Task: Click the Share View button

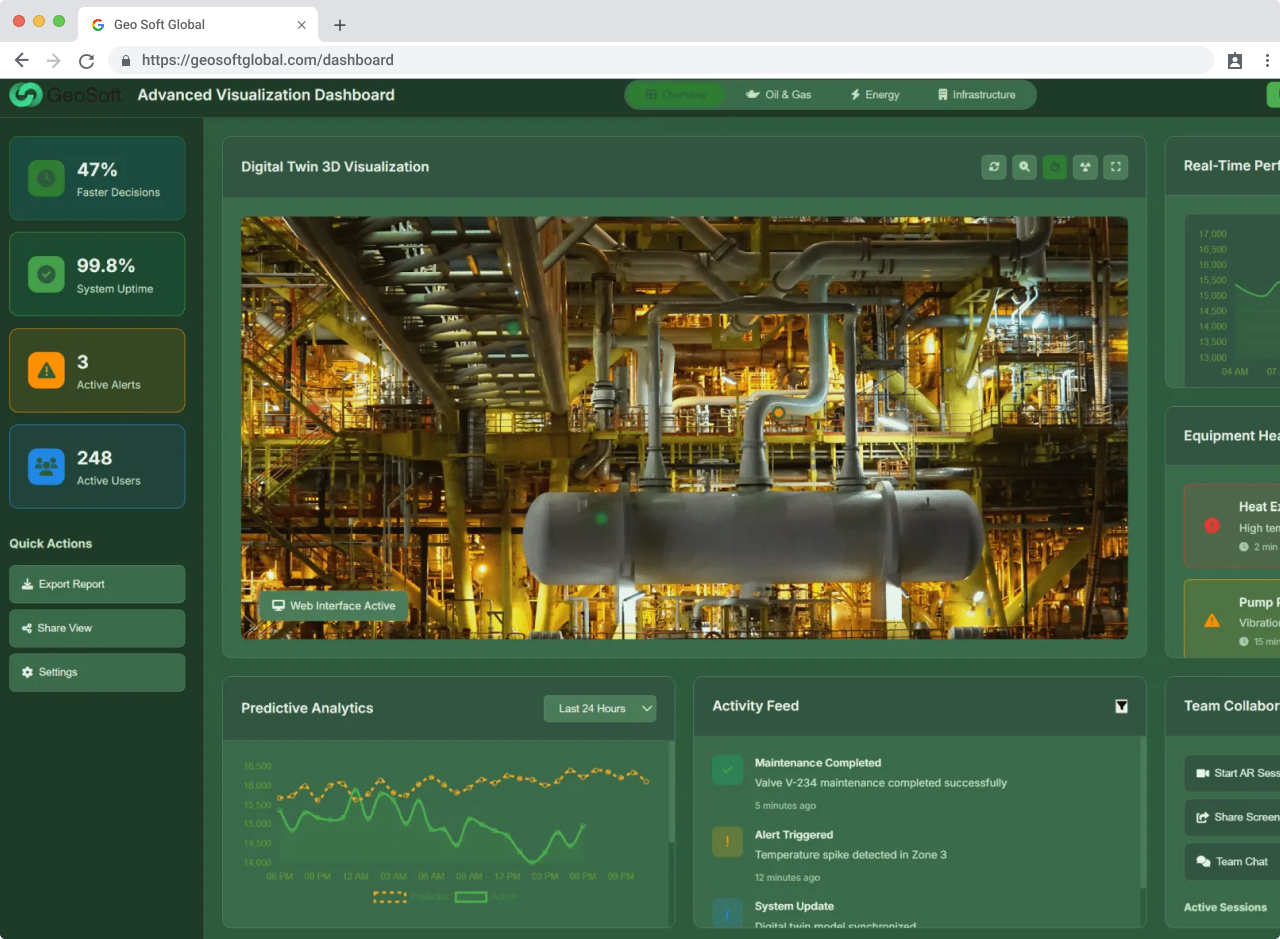Action: (97, 628)
